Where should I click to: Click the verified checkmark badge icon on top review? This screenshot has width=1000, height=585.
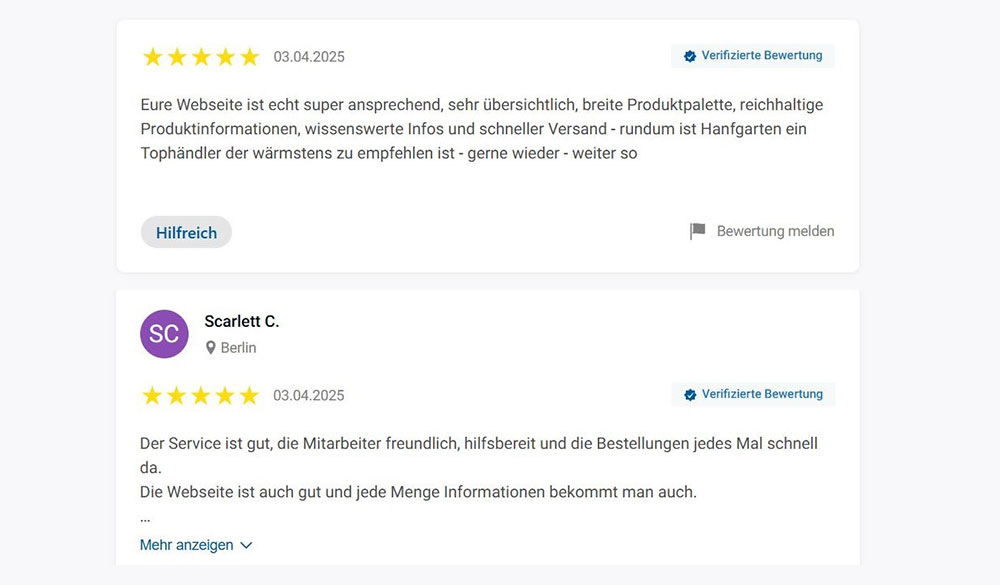[x=688, y=55]
